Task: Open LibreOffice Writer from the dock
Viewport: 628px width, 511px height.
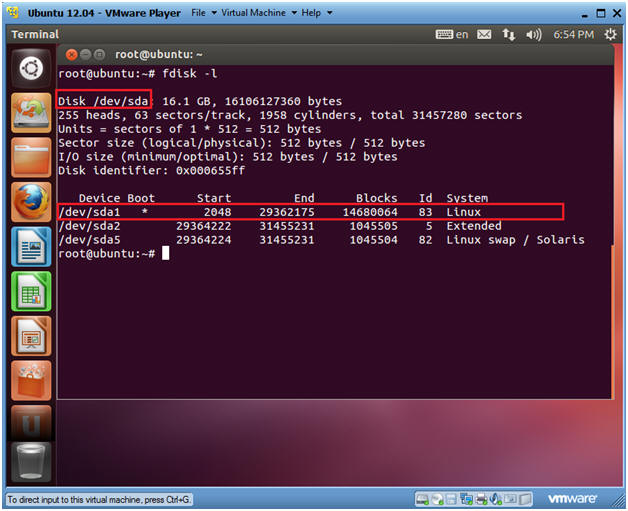Action: point(31,246)
